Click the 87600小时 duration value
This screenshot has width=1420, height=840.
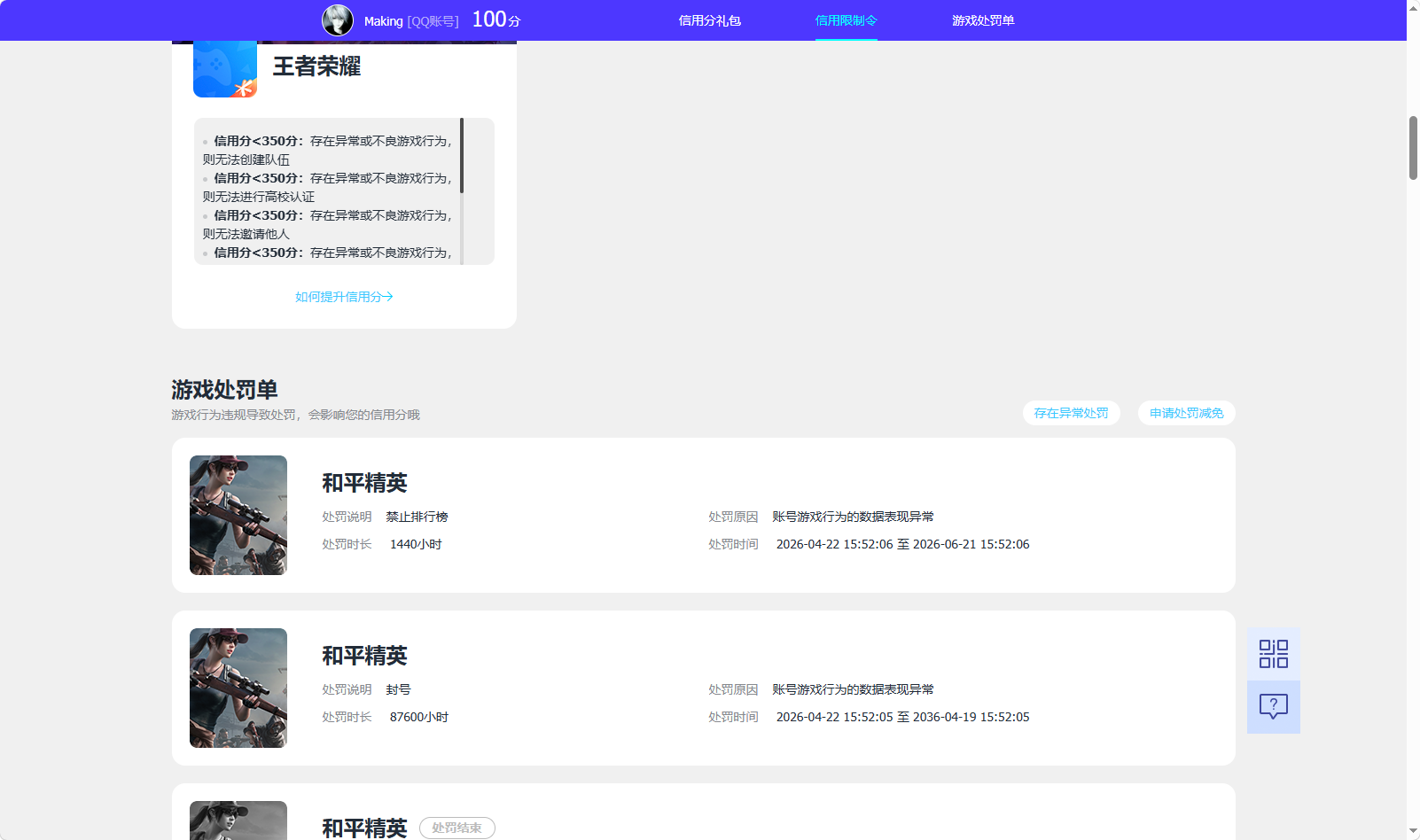419,717
